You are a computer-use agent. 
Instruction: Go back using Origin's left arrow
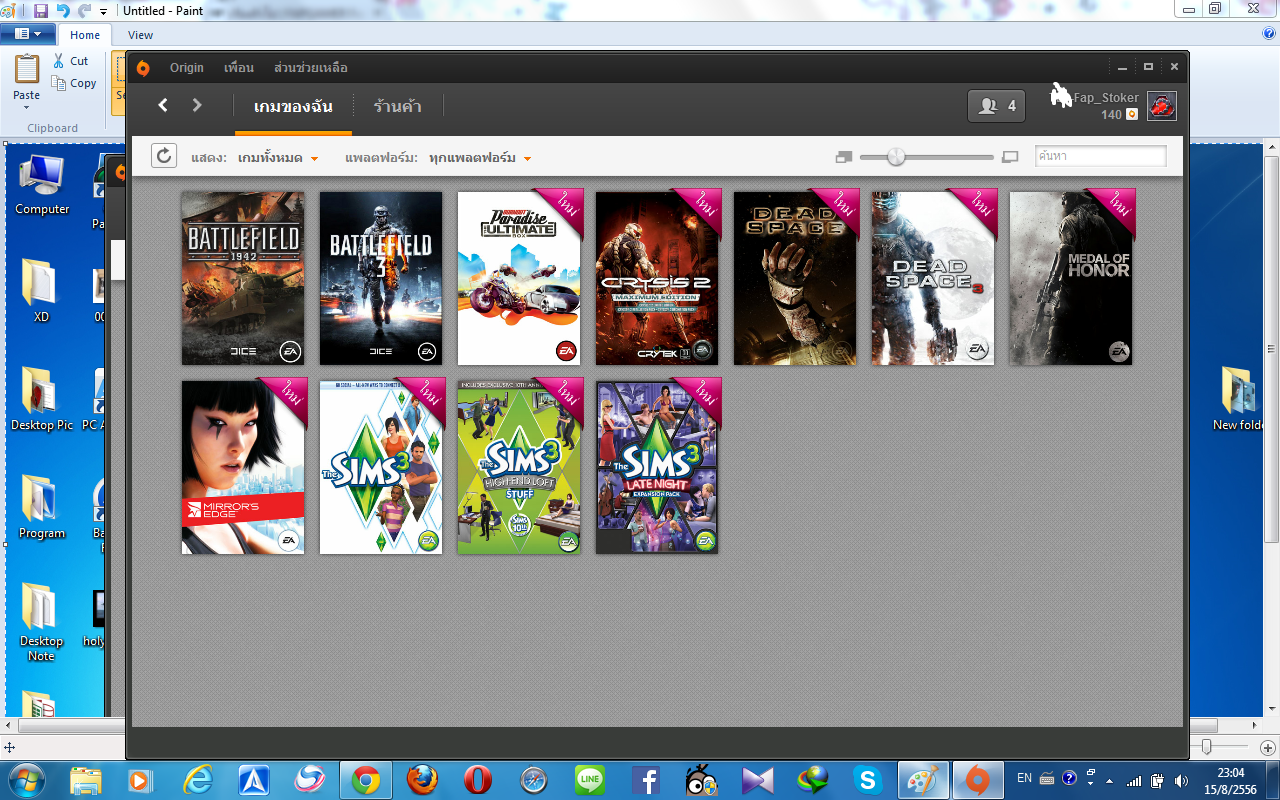pyautogui.click(x=163, y=105)
